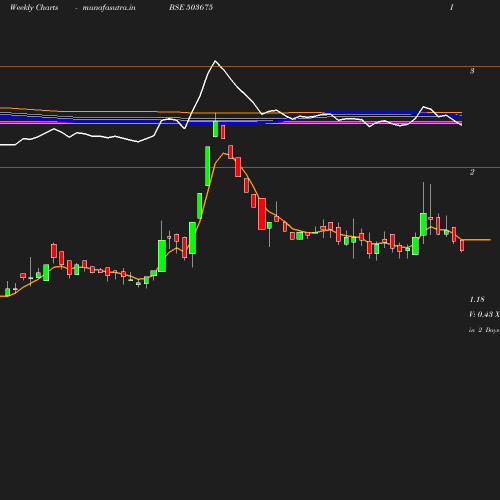The image size is (500, 500).
Task: Click the 'in 2 Days' text
Action: click(x=484, y=330)
